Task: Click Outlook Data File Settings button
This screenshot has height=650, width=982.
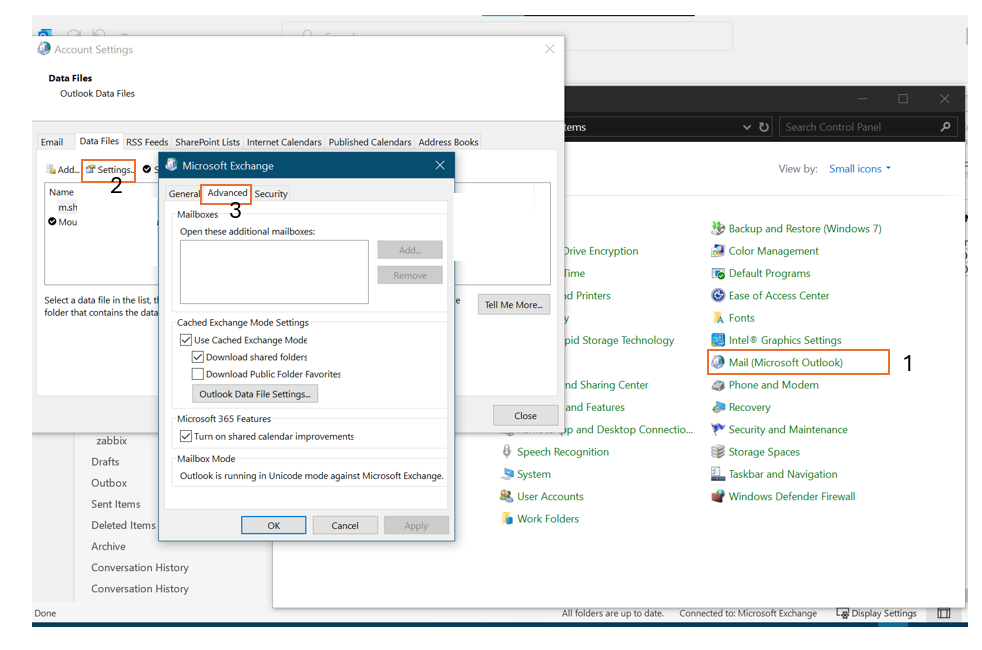Action: [x=255, y=394]
